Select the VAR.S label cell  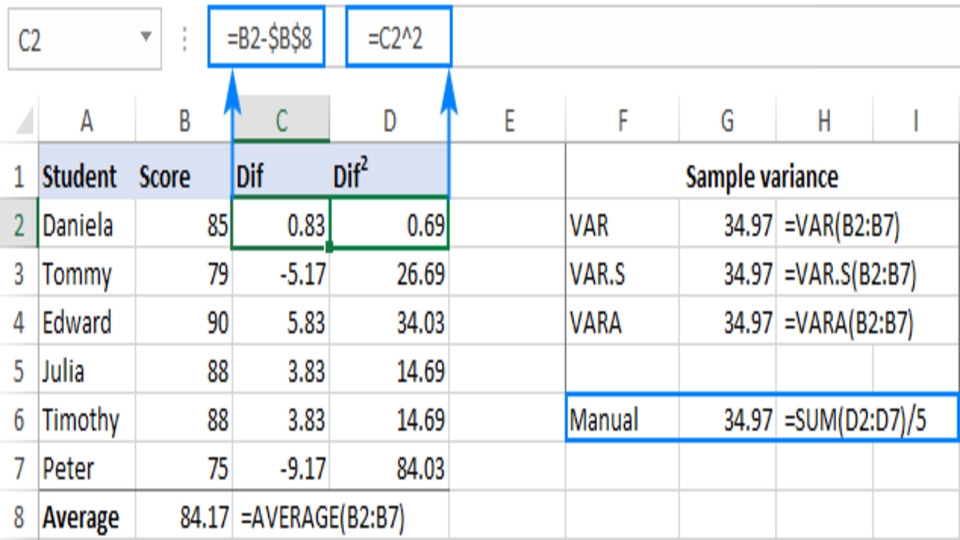click(622, 273)
